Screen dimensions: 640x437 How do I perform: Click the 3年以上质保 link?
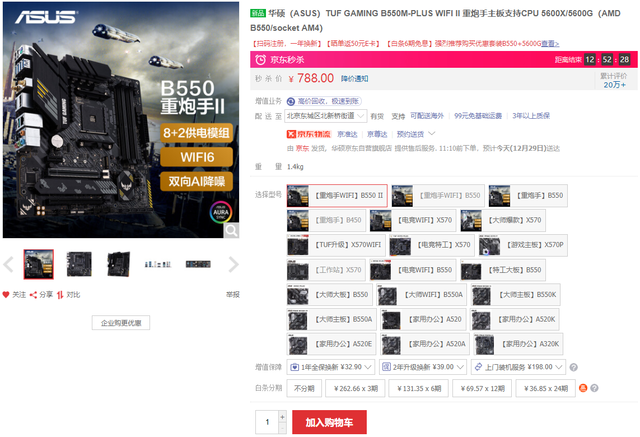pyautogui.click(x=531, y=116)
